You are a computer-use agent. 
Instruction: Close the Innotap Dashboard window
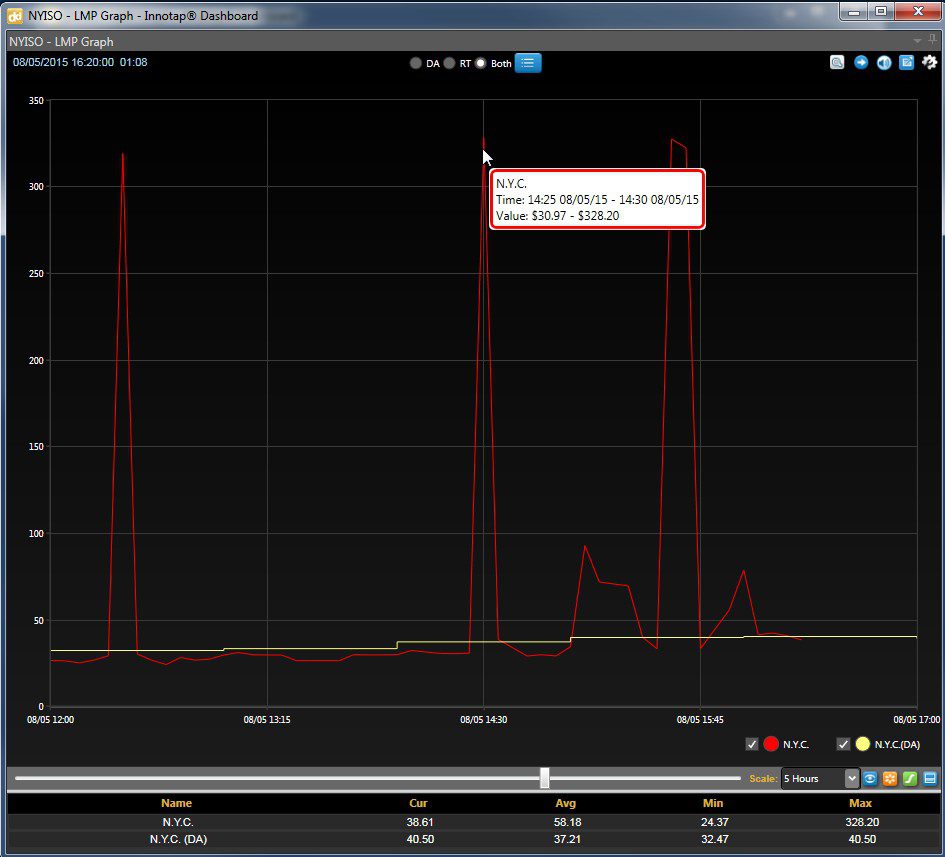point(918,11)
